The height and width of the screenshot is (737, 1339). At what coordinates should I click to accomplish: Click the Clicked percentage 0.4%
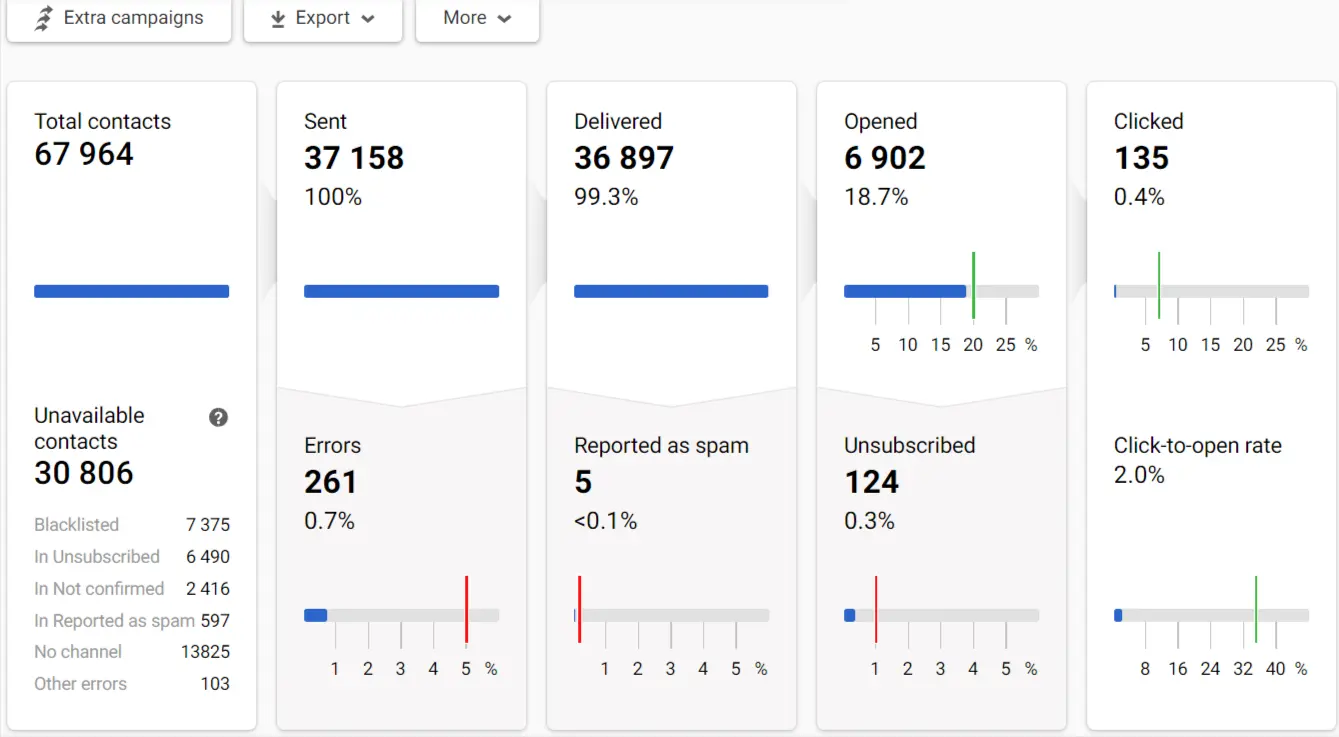point(1139,197)
